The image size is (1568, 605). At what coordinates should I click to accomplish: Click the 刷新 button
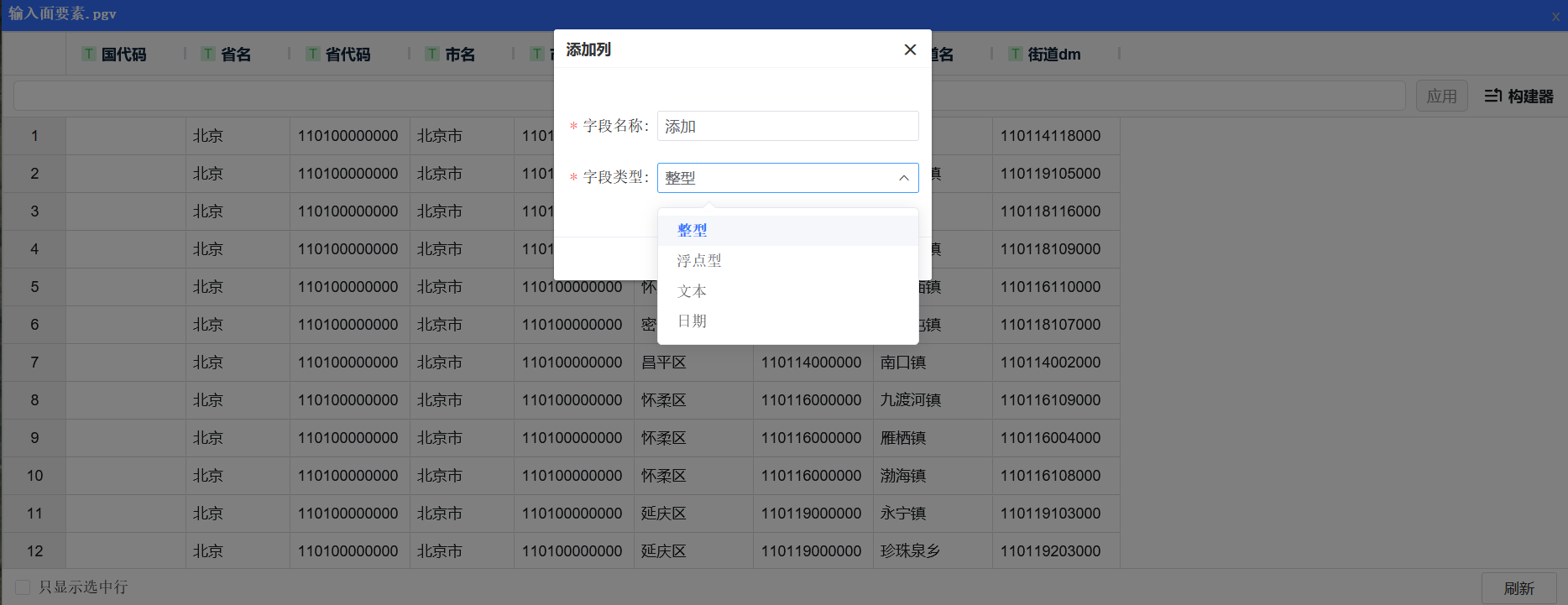coord(1518,588)
